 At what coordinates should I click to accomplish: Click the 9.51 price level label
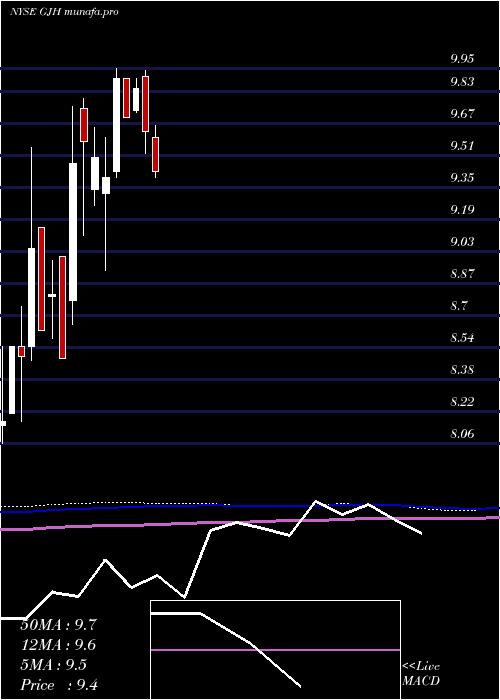[462, 146]
